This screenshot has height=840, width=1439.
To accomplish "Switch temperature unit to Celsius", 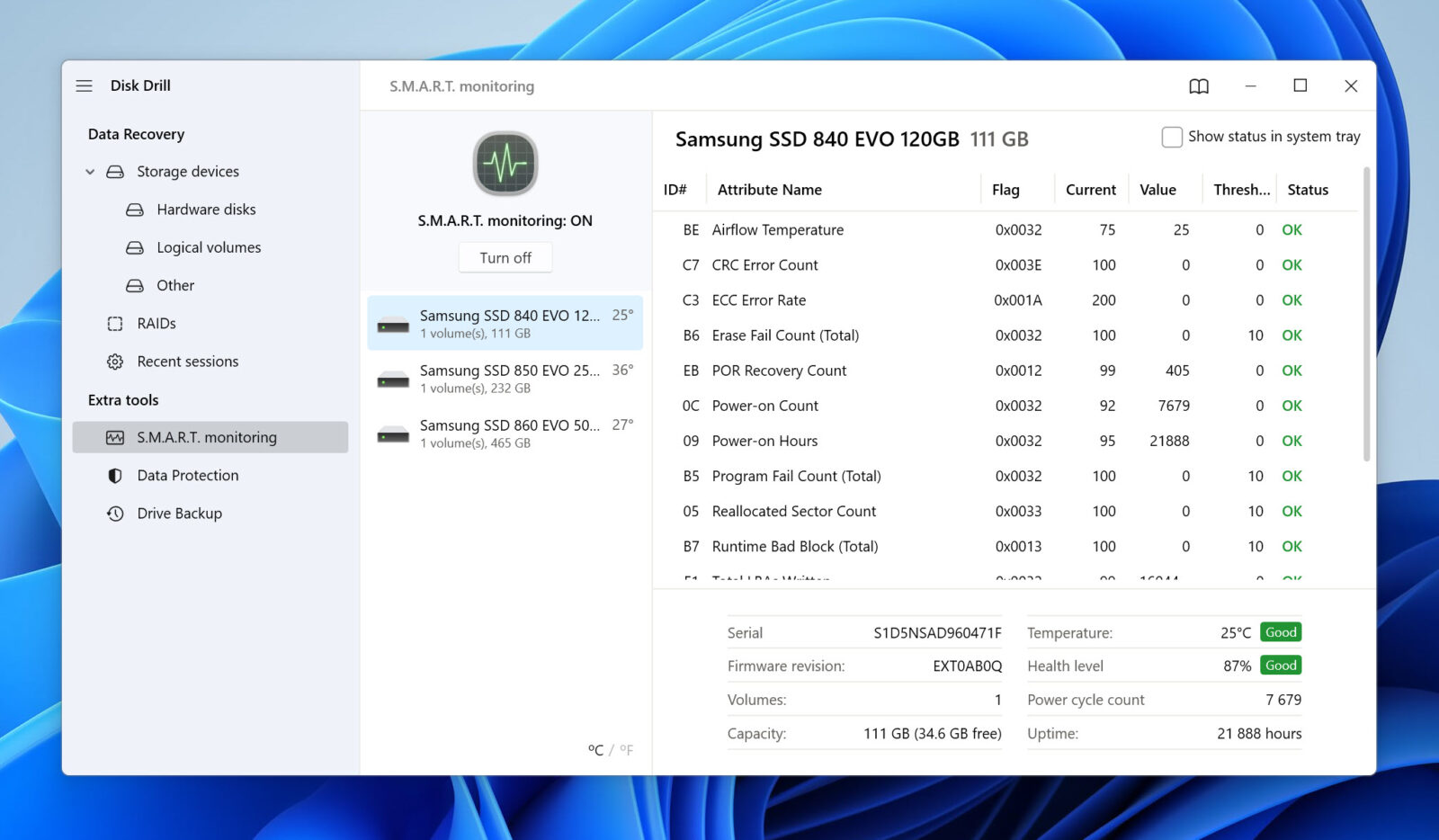I will [595, 749].
